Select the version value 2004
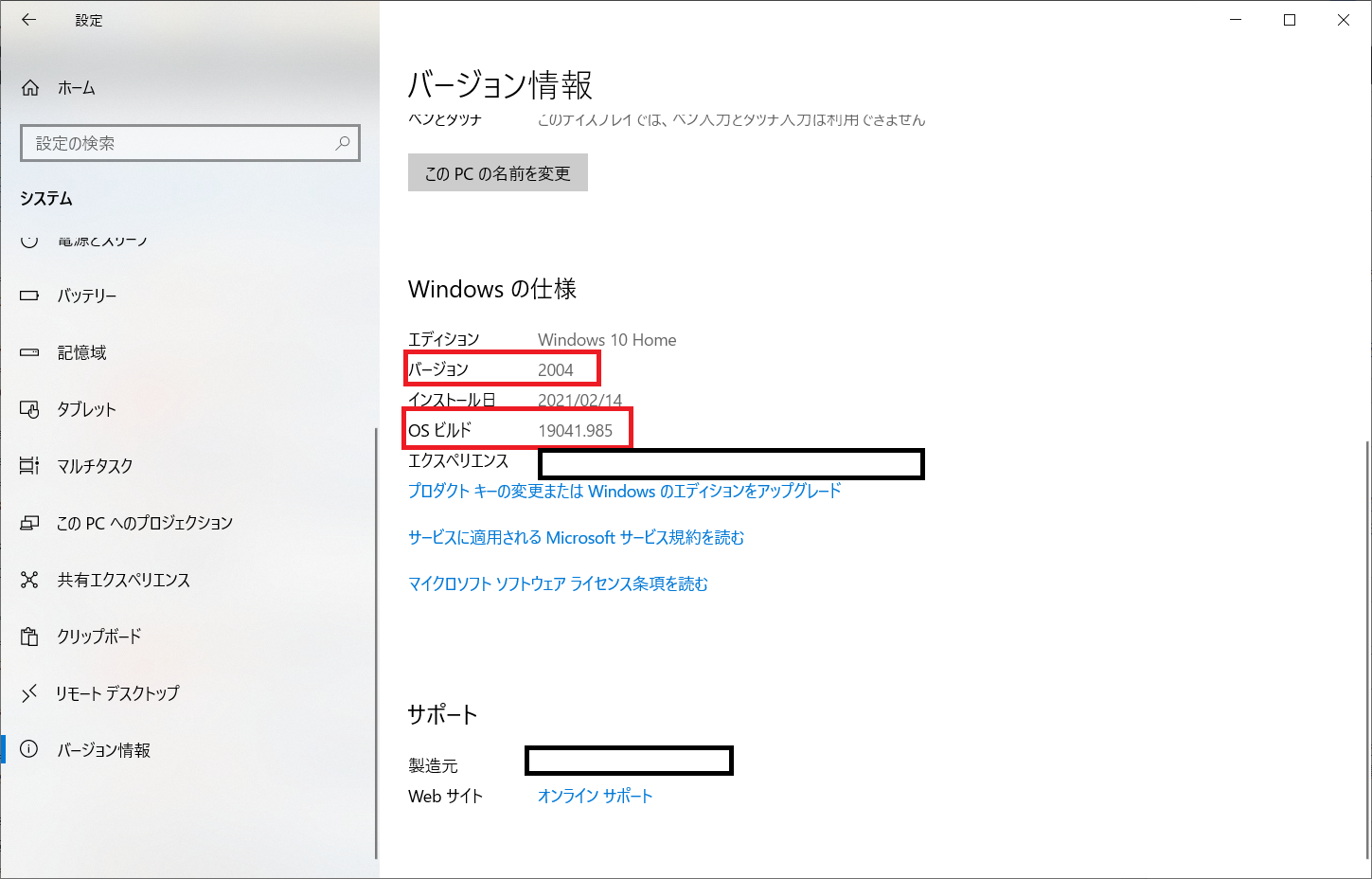Image resolution: width=1372 pixels, height=879 pixels. [x=556, y=369]
